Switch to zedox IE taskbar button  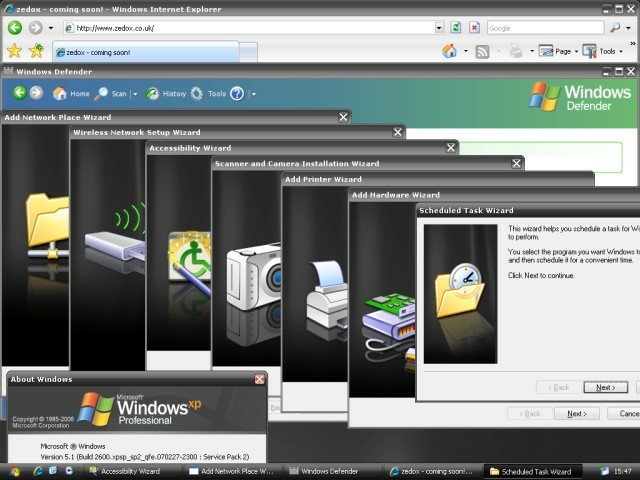click(x=432, y=471)
